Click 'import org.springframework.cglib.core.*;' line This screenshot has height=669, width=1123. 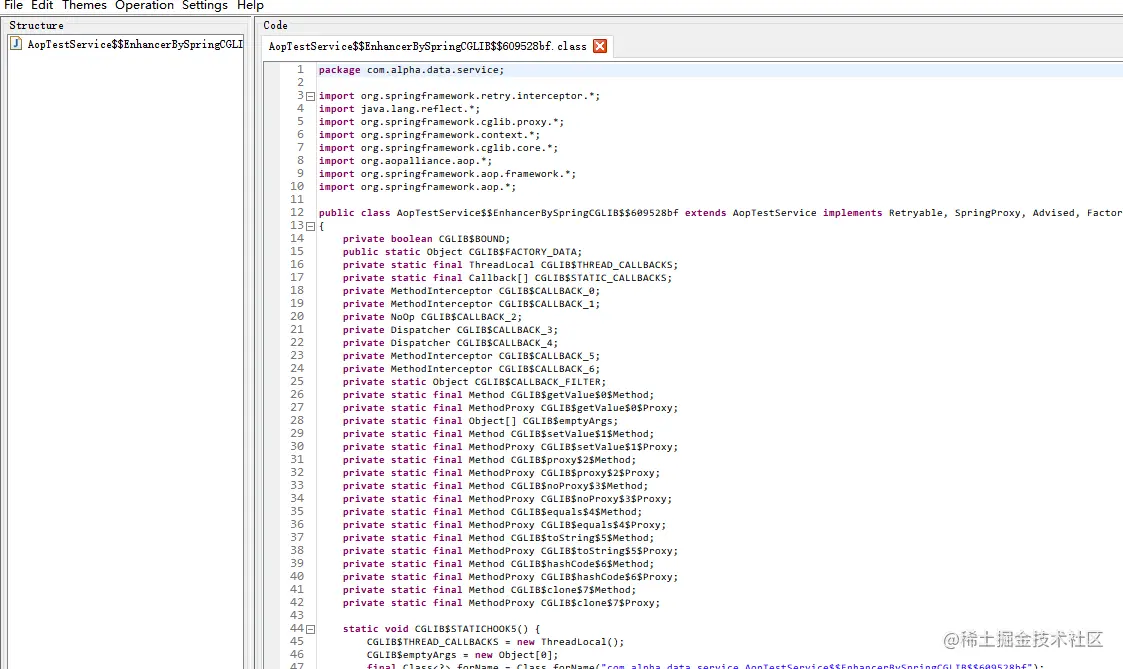point(438,148)
